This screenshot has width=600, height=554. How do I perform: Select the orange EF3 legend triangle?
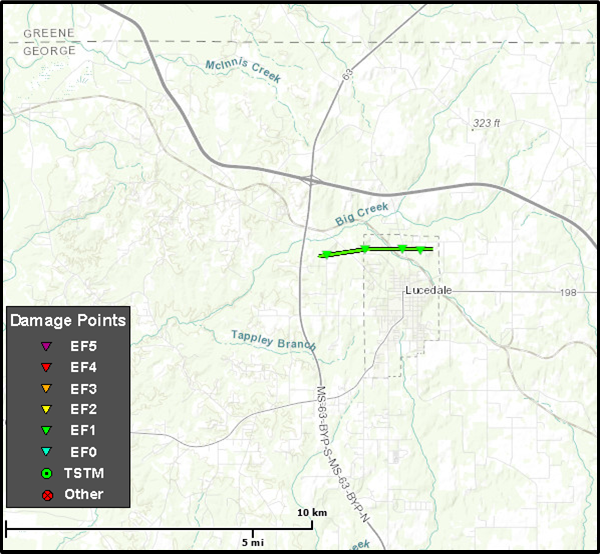46,388
